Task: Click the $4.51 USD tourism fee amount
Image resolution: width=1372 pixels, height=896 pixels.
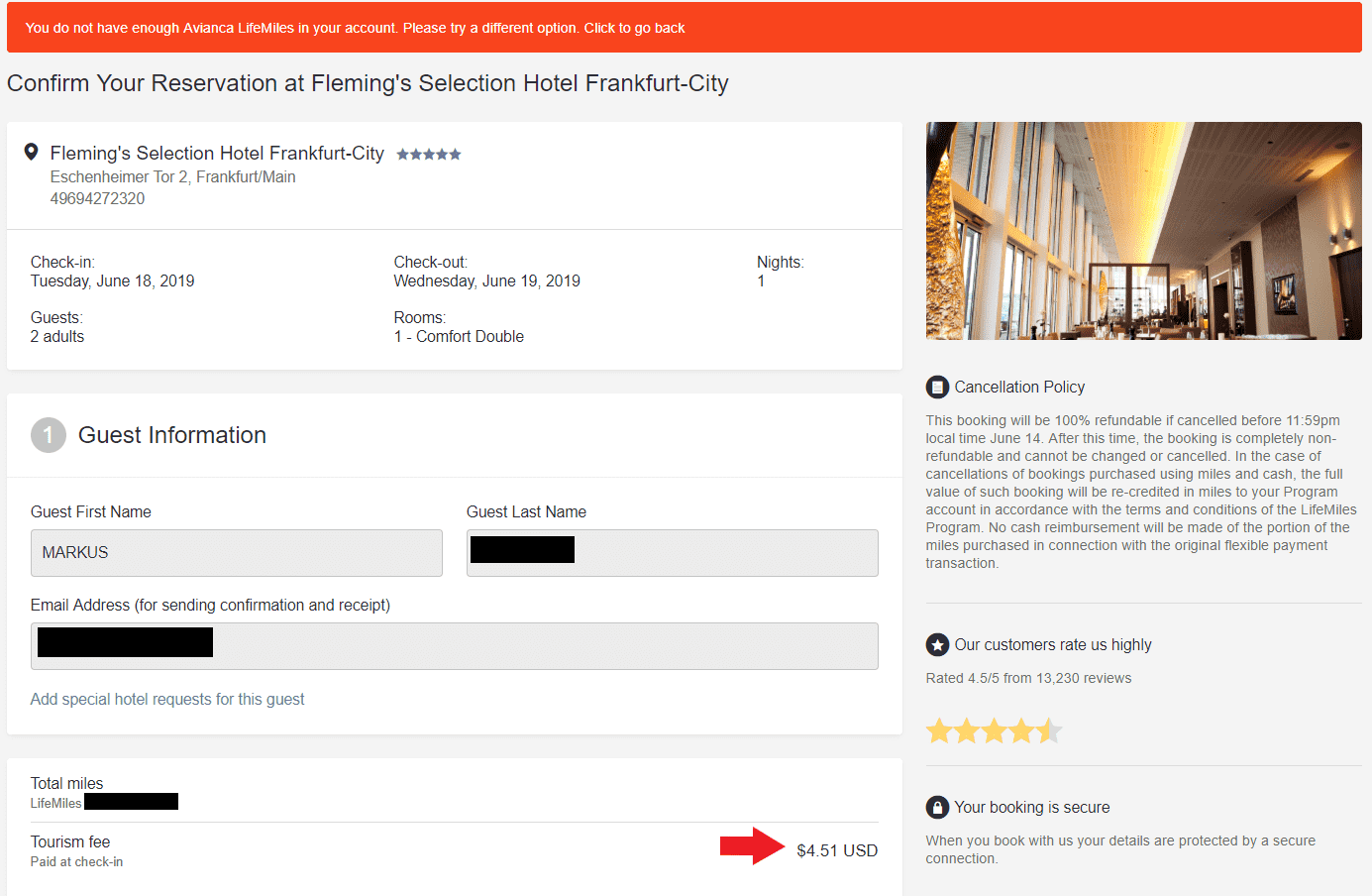Action: 837,850
